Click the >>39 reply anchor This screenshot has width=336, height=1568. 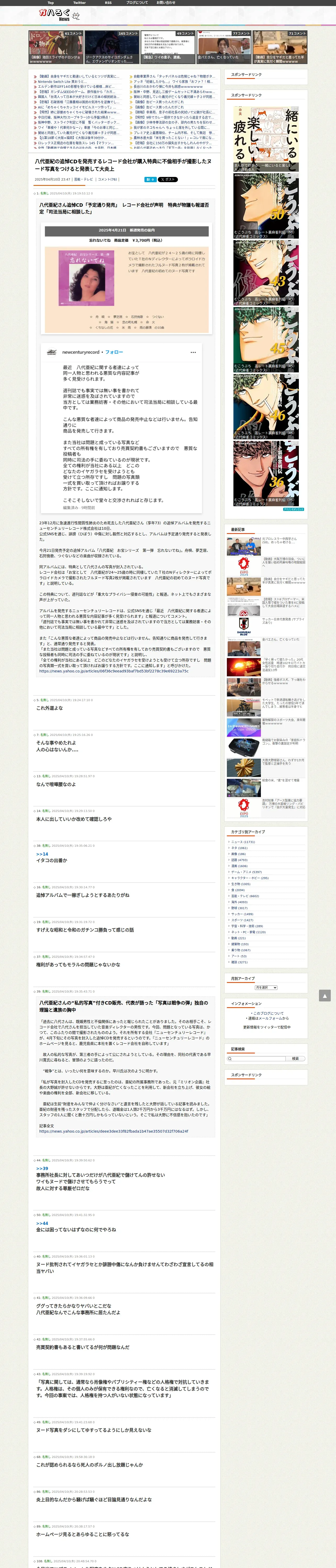tap(42, 1168)
